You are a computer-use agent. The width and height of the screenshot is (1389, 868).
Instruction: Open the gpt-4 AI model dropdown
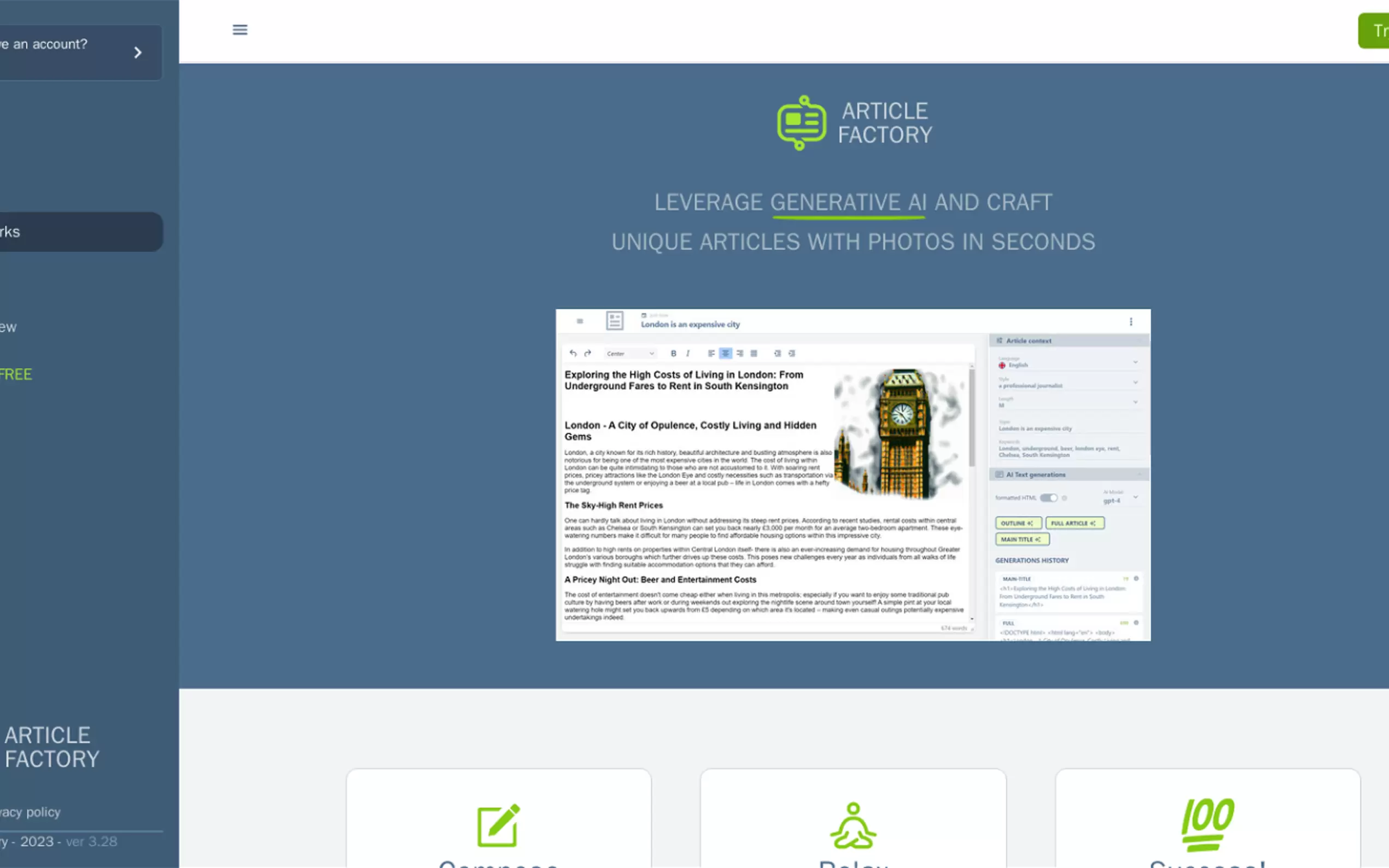tap(1120, 498)
